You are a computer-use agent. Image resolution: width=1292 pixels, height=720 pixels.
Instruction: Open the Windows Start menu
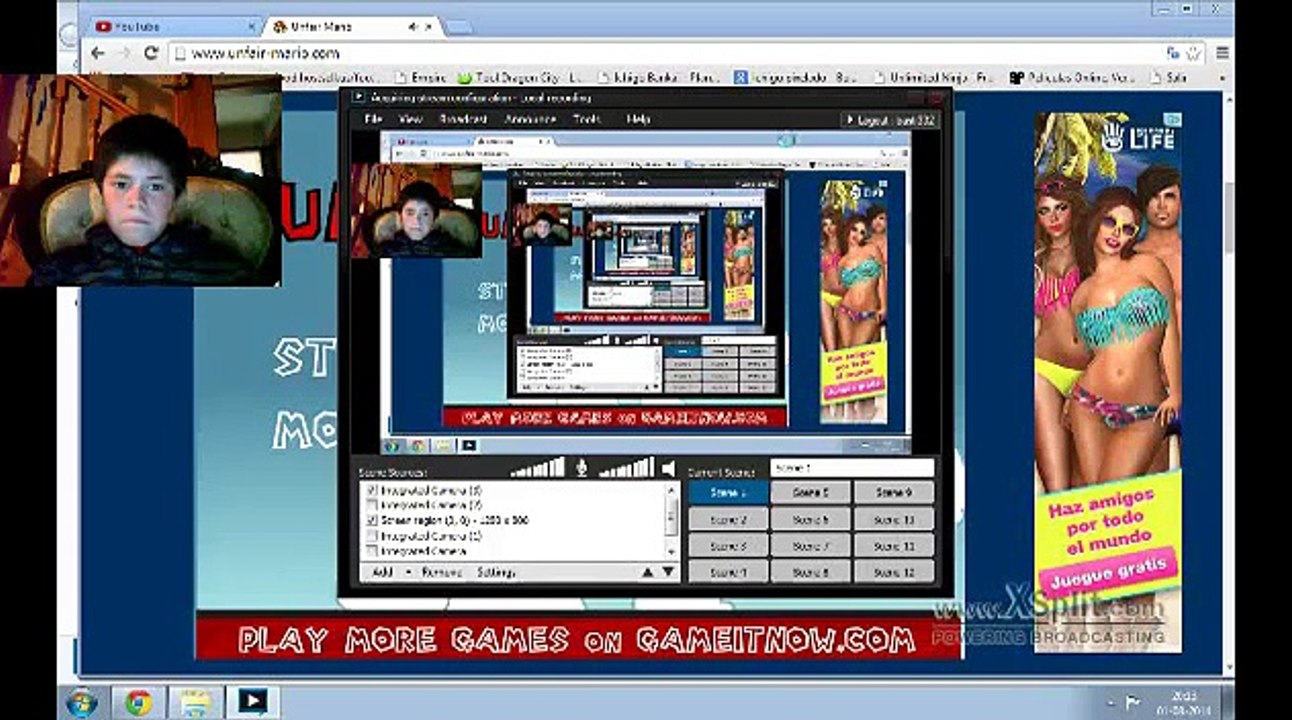click(82, 703)
